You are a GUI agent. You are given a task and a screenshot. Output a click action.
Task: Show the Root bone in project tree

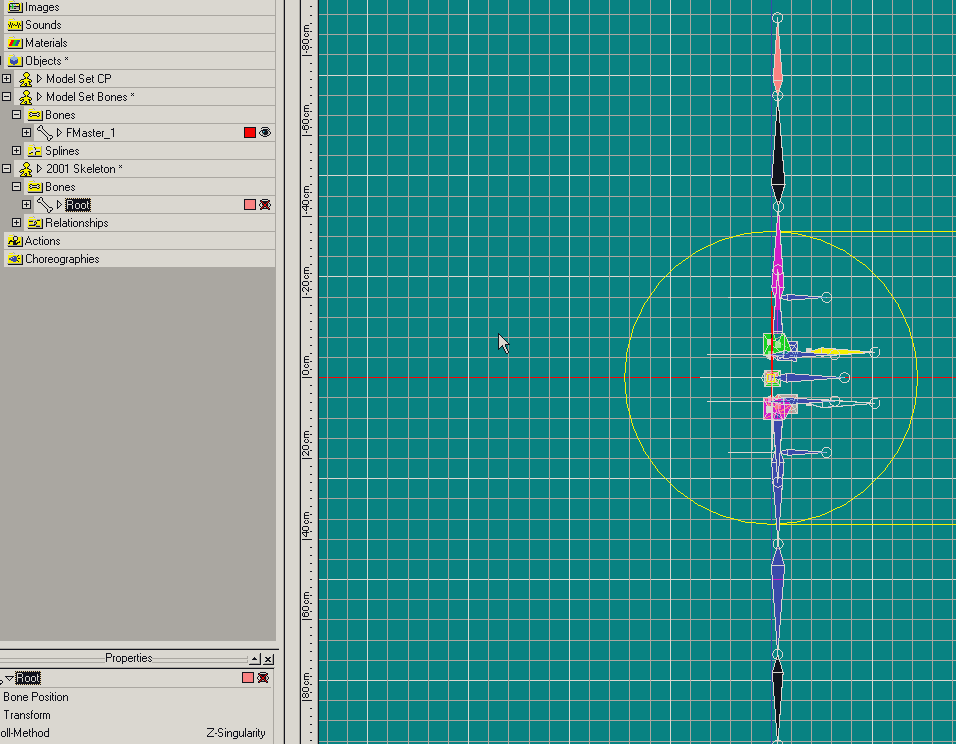tap(265, 205)
